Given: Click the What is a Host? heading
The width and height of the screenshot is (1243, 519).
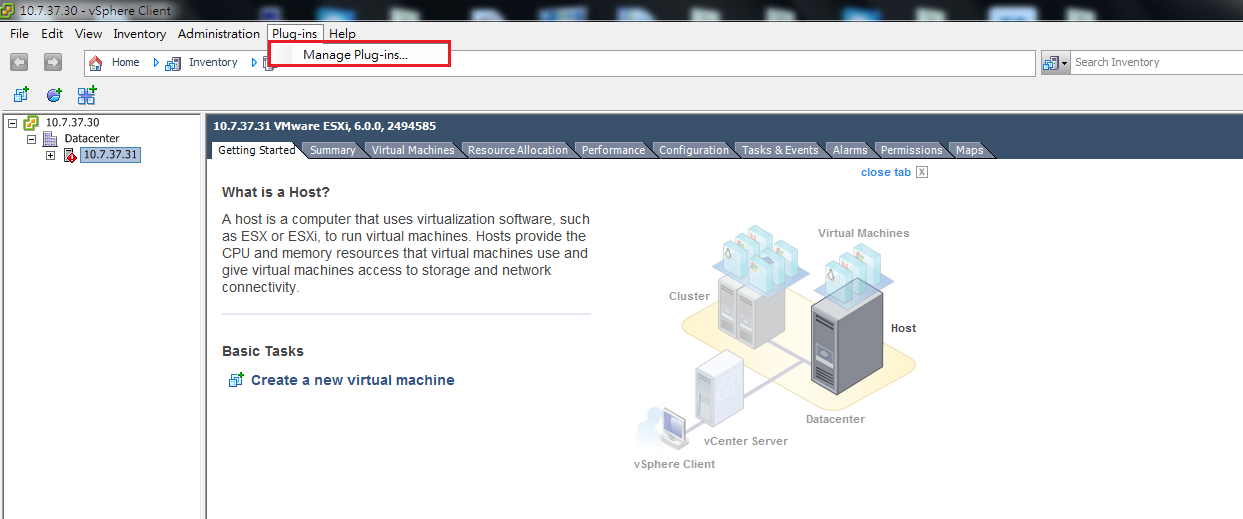Looking at the screenshot, I should point(276,192).
